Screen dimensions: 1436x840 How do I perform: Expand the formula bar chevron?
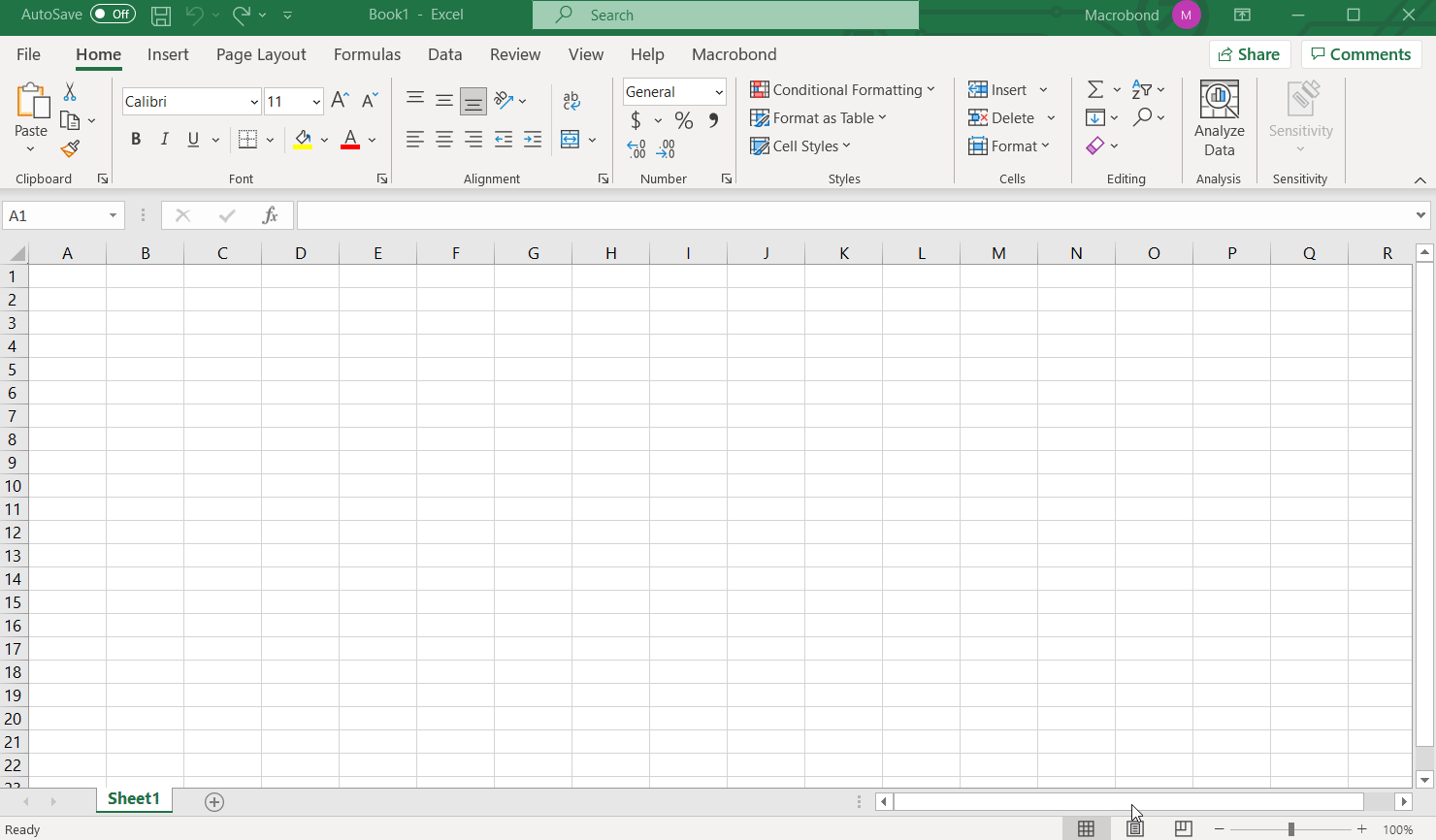coord(1421,215)
